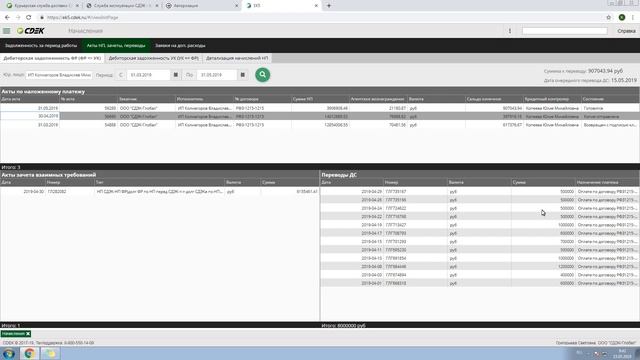The height and width of the screenshot is (360, 640).
Task: Run the search with the green magnifier button
Action: (262, 75)
